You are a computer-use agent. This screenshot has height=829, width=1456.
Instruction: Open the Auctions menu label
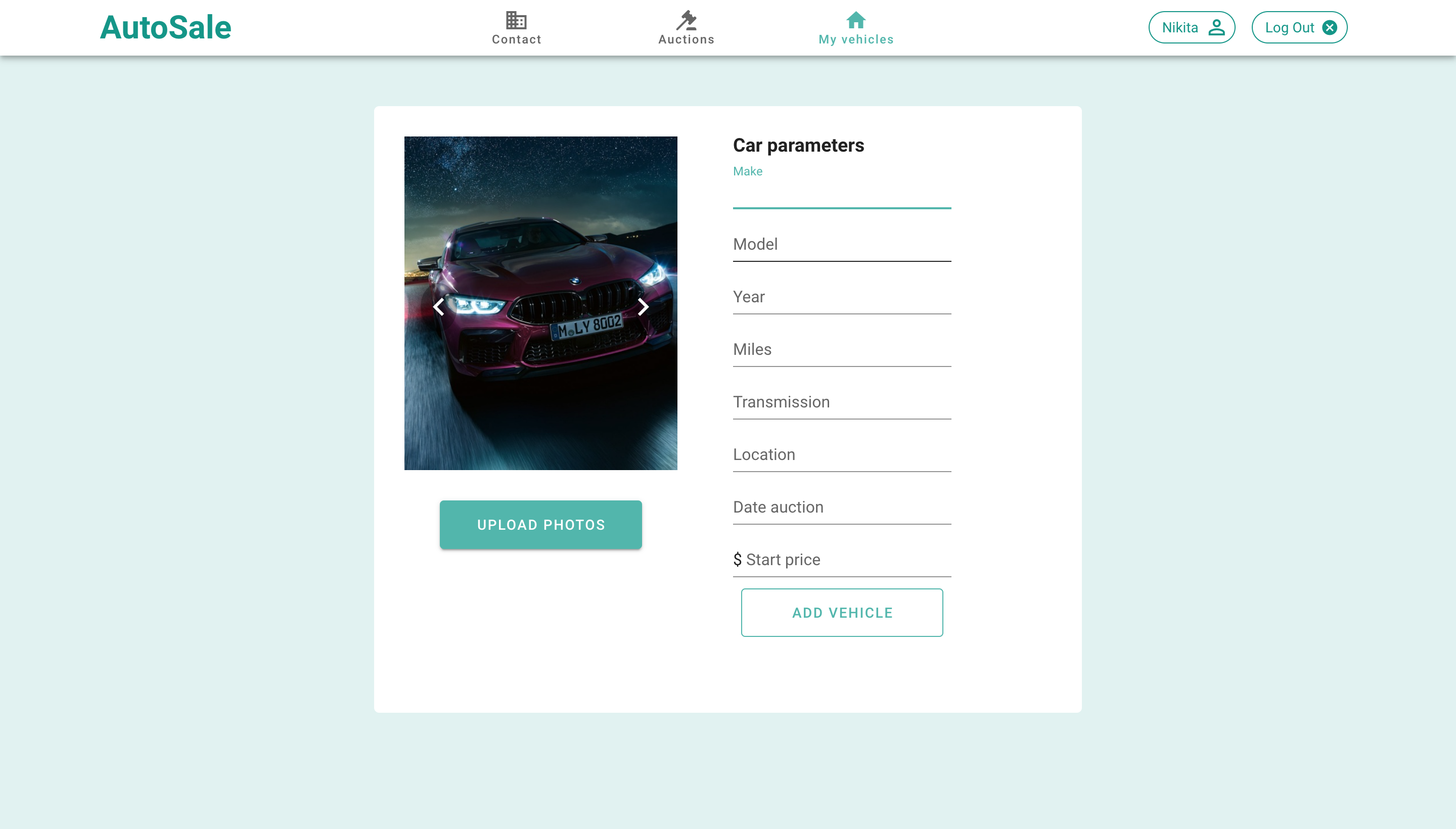[x=686, y=39]
